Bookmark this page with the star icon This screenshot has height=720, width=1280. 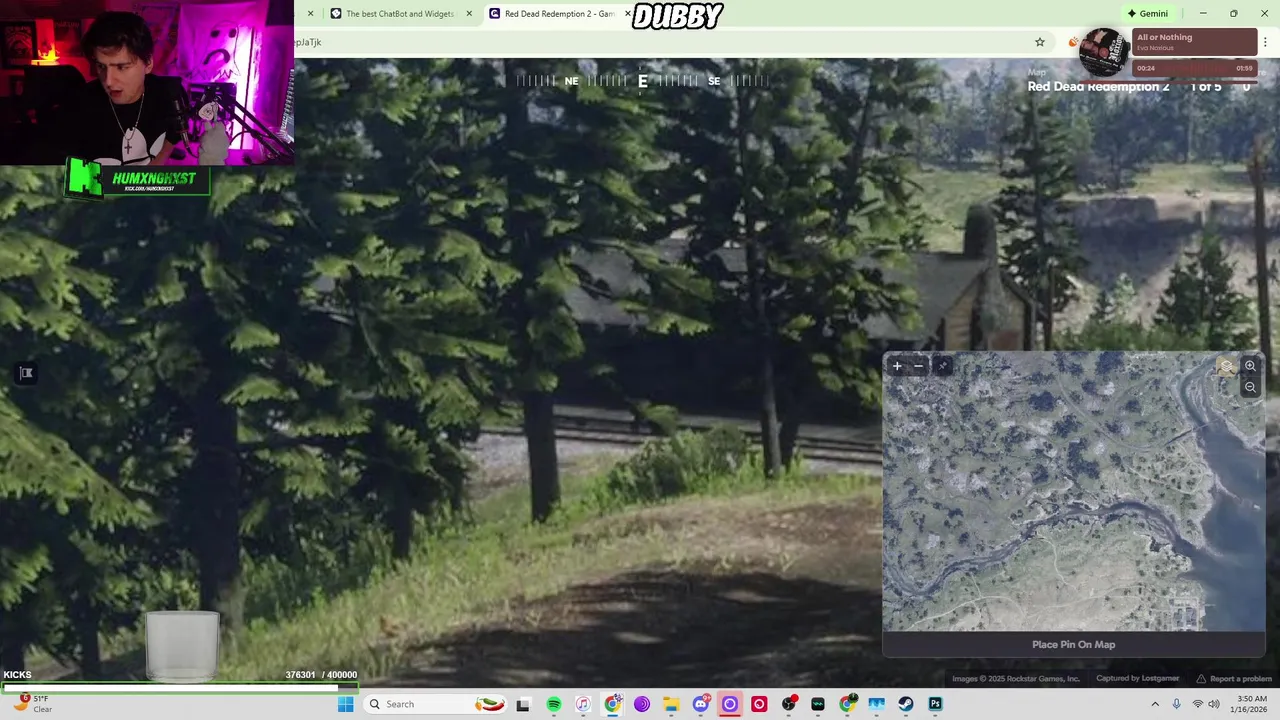coord(1040,42)
